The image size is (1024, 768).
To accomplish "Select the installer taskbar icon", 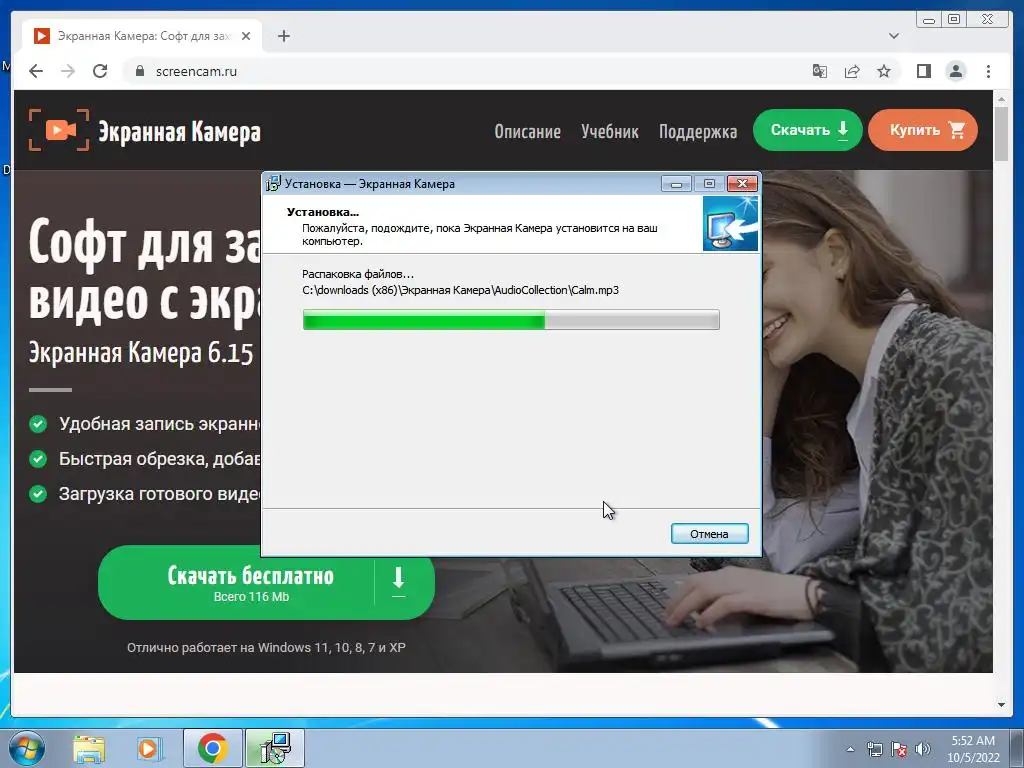I will [x=275, y=748].
